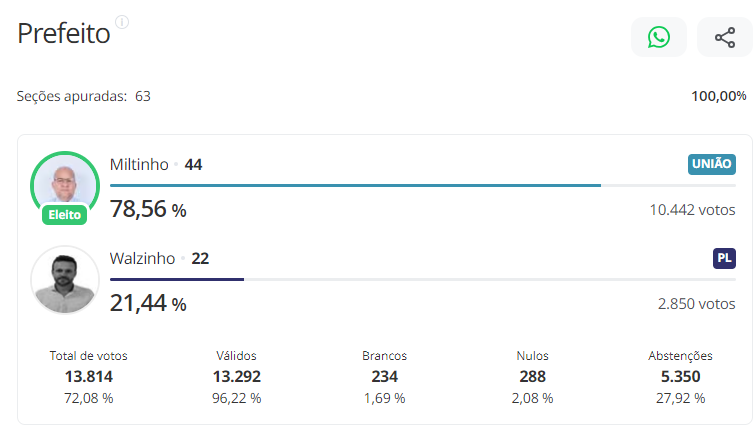Click Miltinho's candidate photo
The height and width of the screenshot is (438, 756).
point(65,182)
